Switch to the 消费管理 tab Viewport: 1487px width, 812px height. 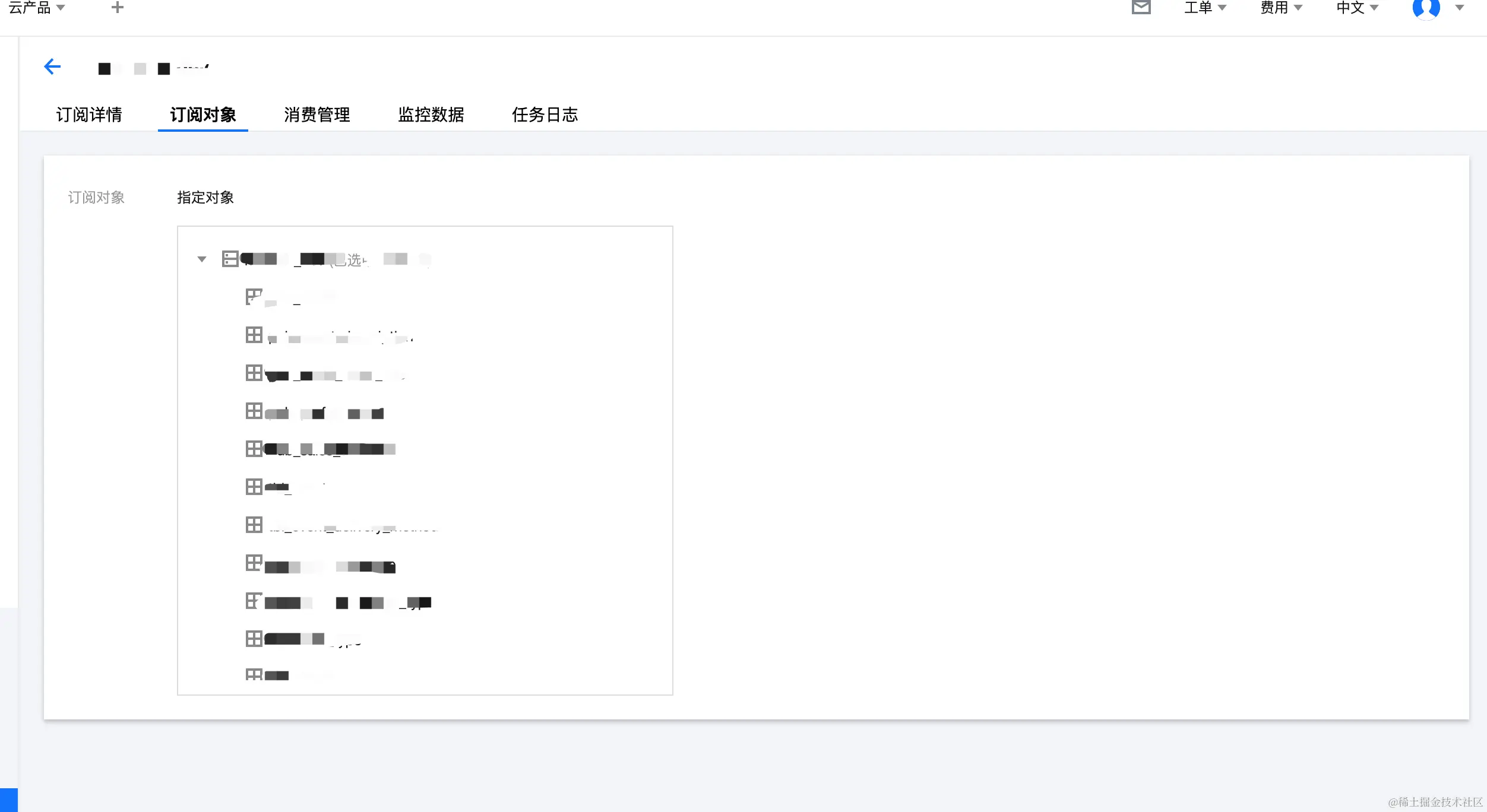(317, 115)
